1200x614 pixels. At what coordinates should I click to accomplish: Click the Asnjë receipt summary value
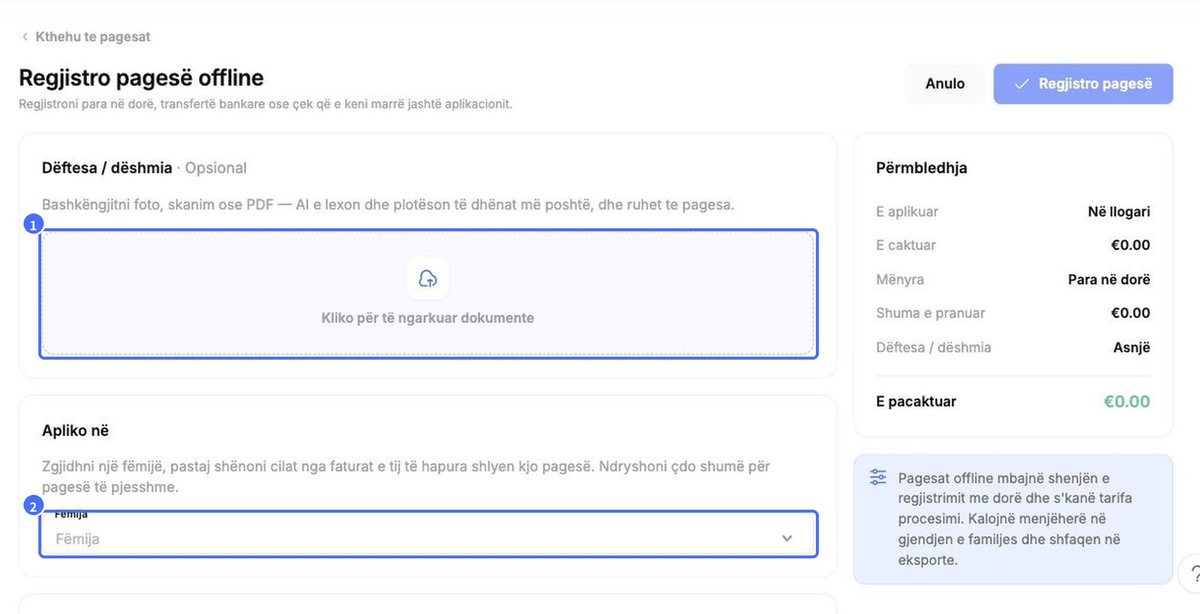(1132, 347)
